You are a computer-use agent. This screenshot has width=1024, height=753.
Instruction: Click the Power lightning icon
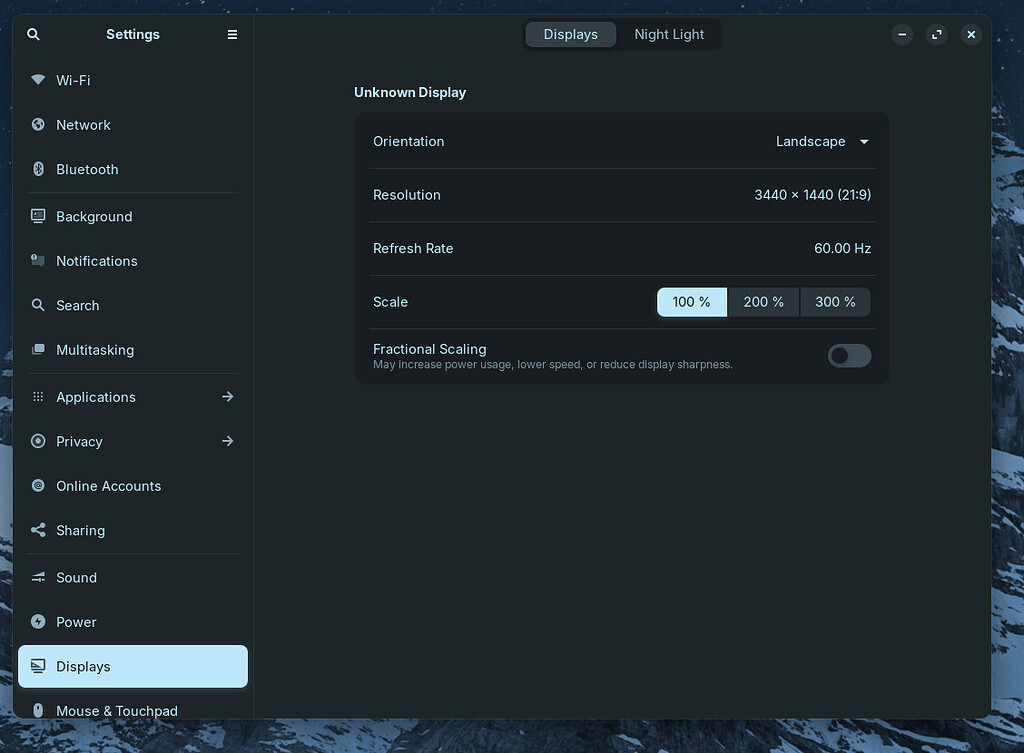[38, 621]
